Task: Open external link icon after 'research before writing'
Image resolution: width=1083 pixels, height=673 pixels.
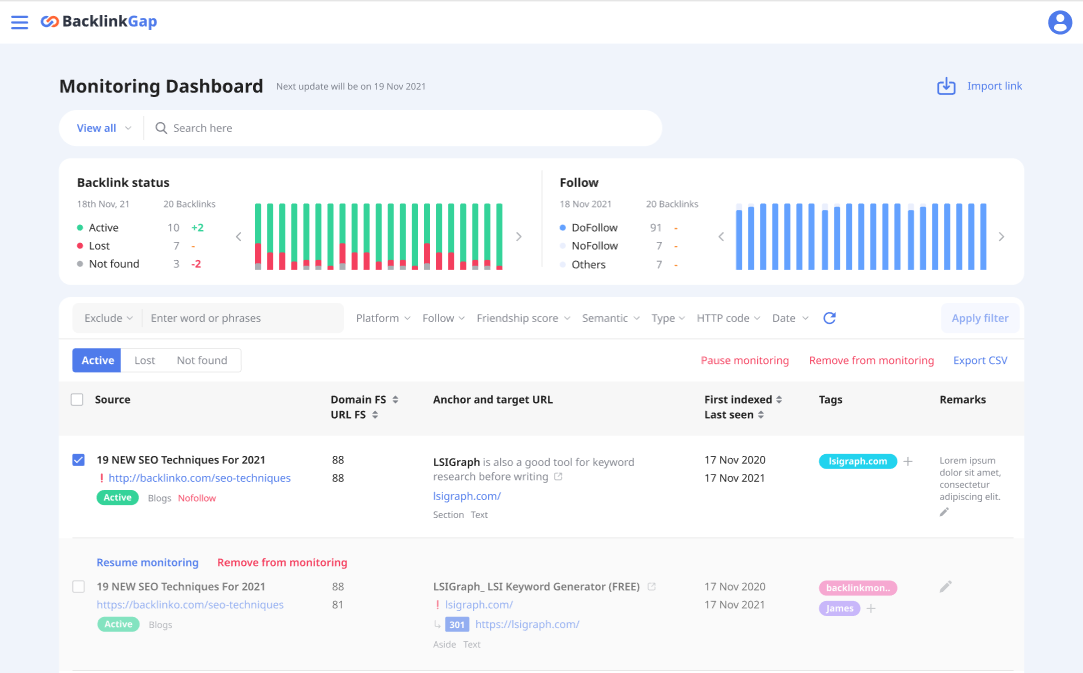Action: tap(558, 477)
